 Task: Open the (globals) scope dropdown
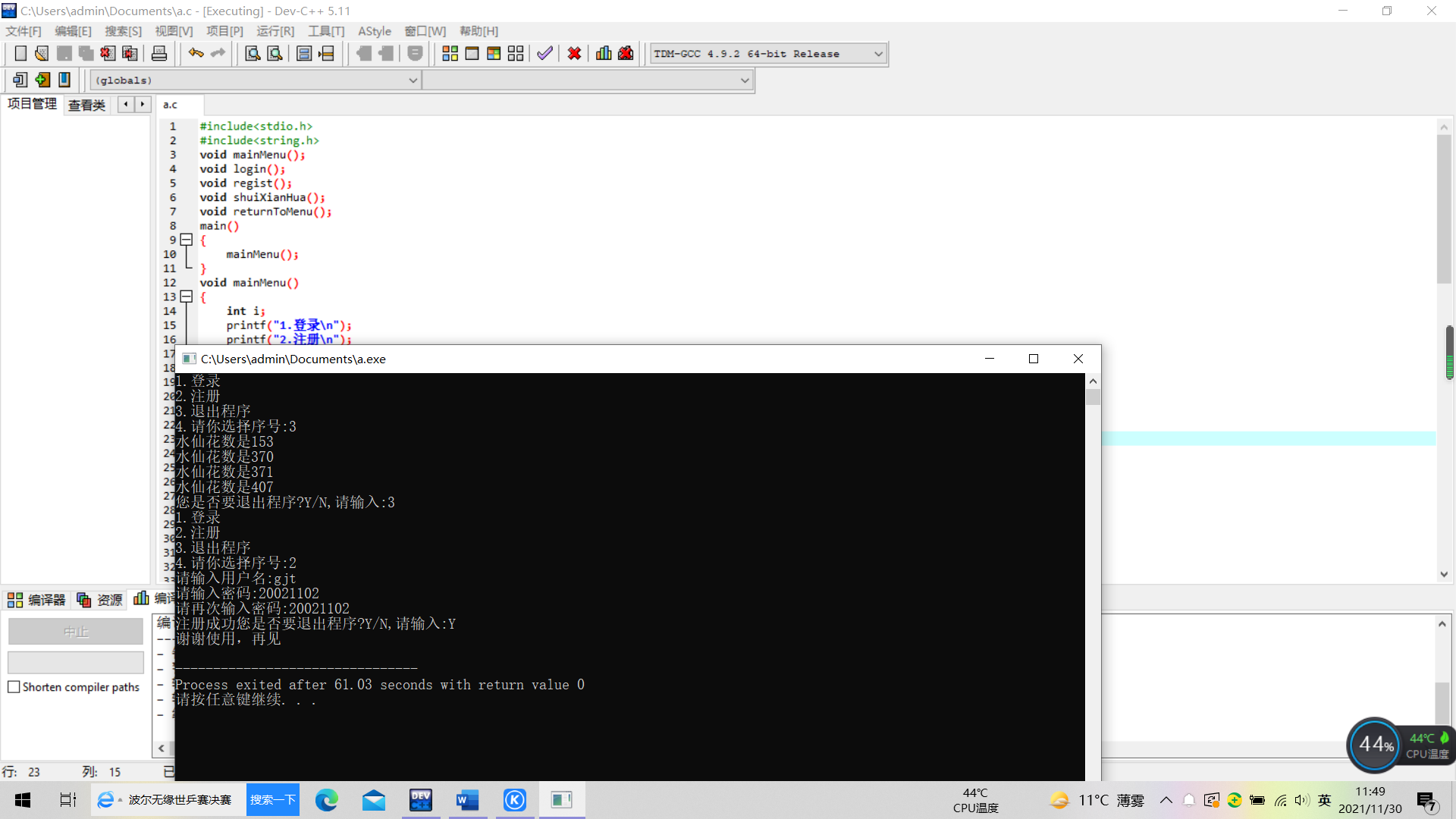point(413,80)
